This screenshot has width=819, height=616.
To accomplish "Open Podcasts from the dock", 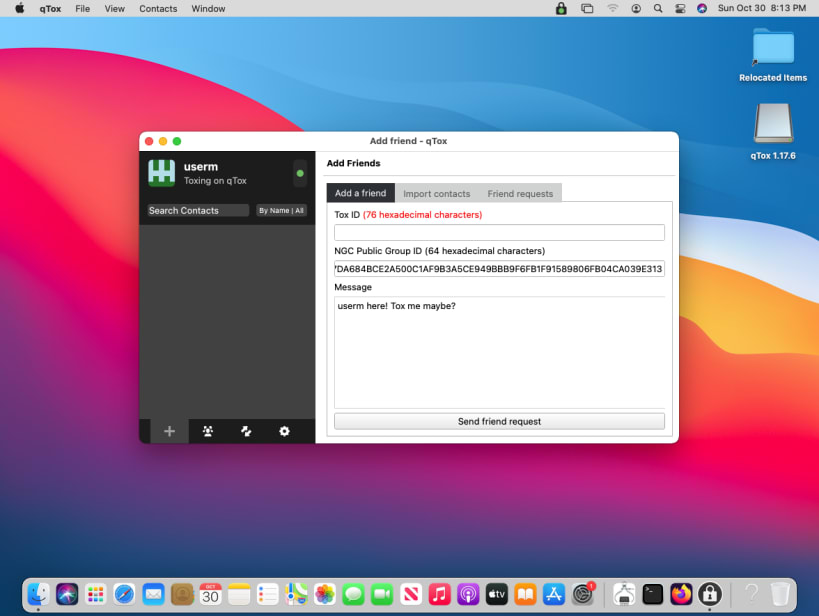I will pyautogui.click(x=468, y=594).
